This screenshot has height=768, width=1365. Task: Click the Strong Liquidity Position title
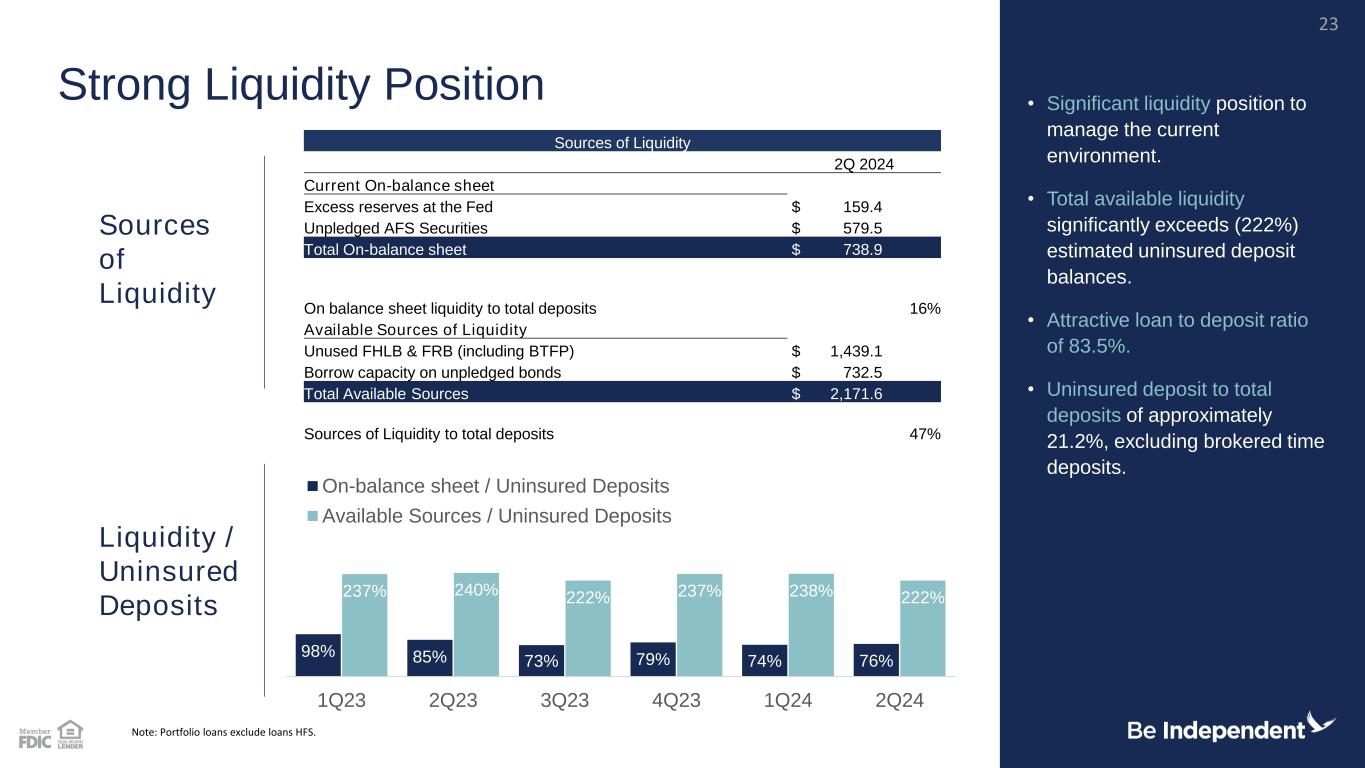click(x=301, y=85)
